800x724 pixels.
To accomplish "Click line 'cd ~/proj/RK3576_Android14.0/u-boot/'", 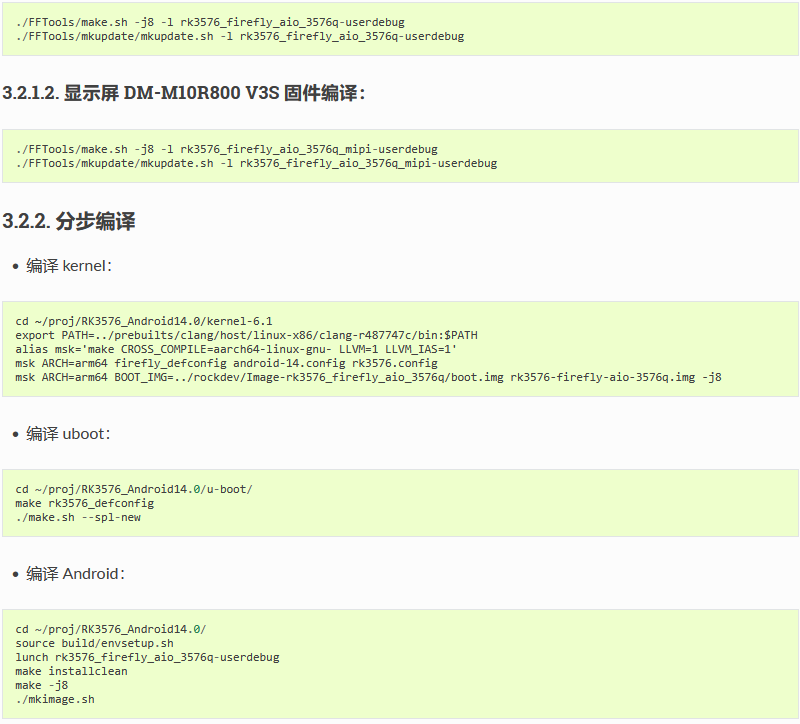I will (x=134, y=489).
